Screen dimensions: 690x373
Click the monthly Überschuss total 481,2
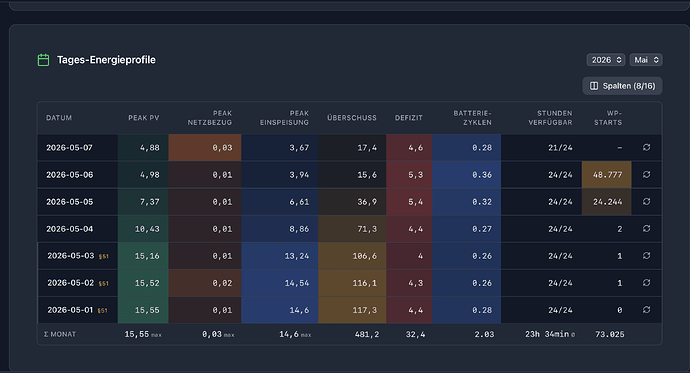tap(367, 334)
